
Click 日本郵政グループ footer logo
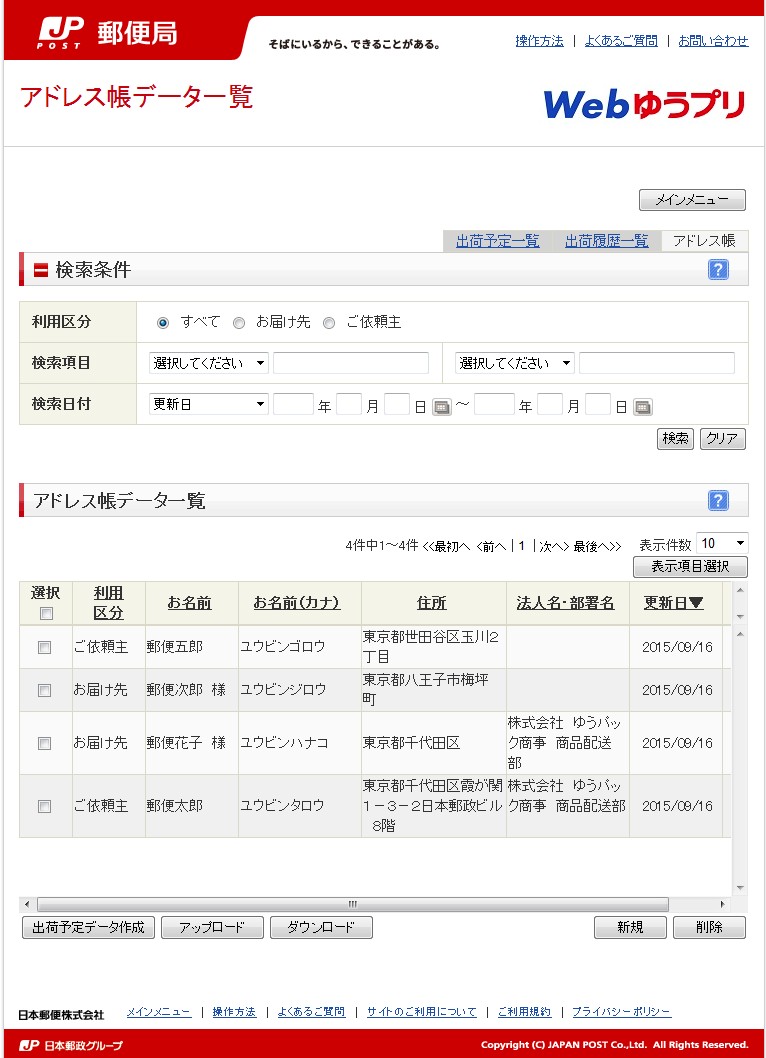coord(72,1045)
